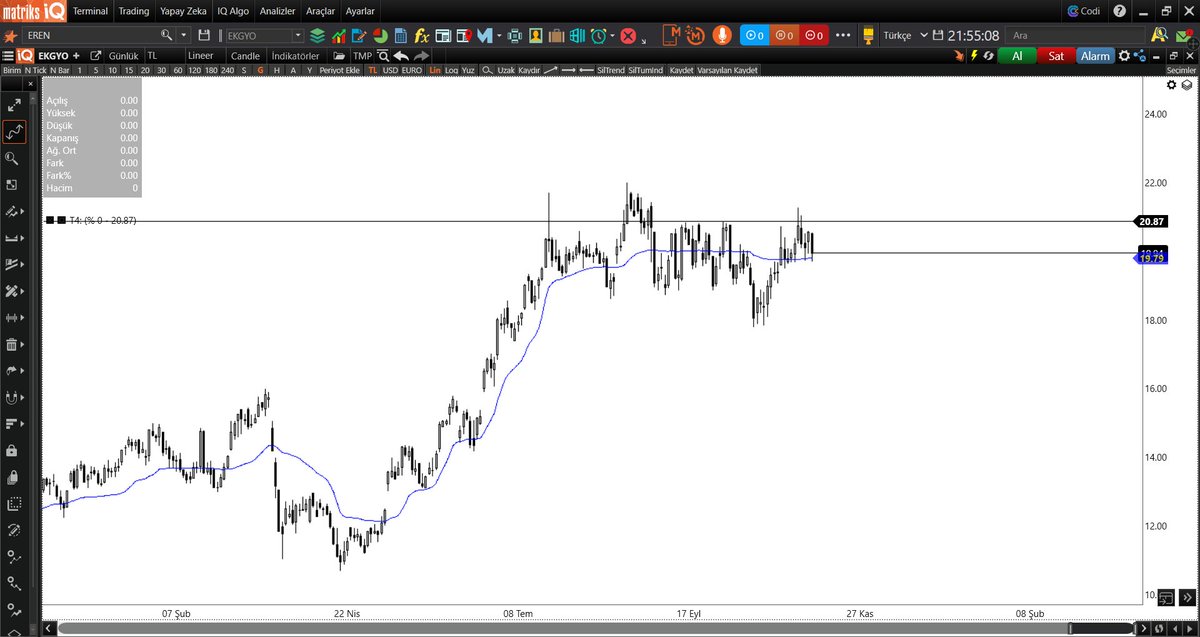Open the Yapay Zeka menu
The image size is (1200, 637).
tap(181, 11)
